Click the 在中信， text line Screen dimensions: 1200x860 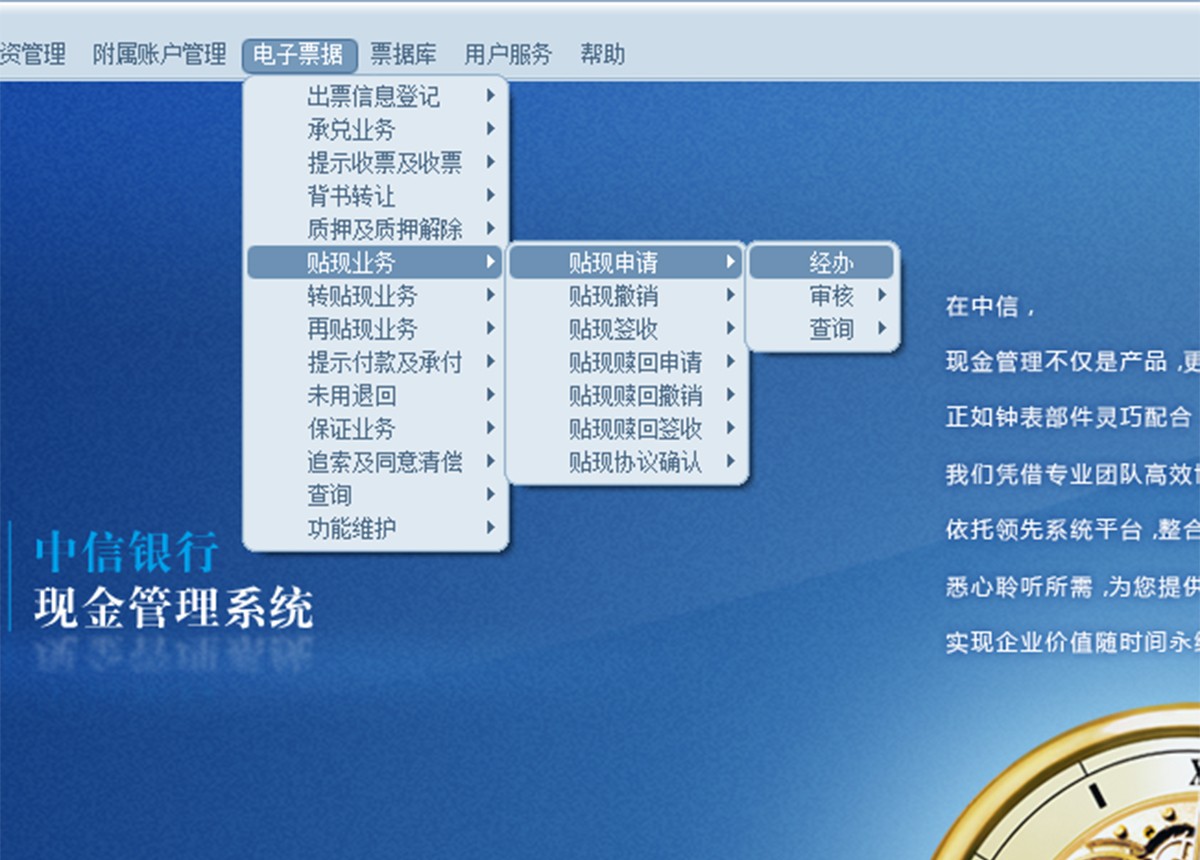[x=990, y=306]
